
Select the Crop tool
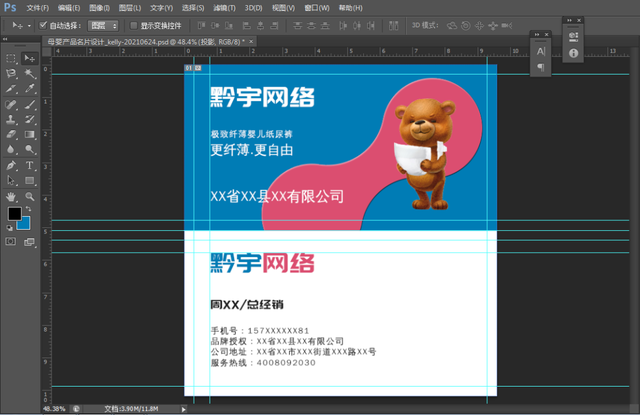(11, 89)
